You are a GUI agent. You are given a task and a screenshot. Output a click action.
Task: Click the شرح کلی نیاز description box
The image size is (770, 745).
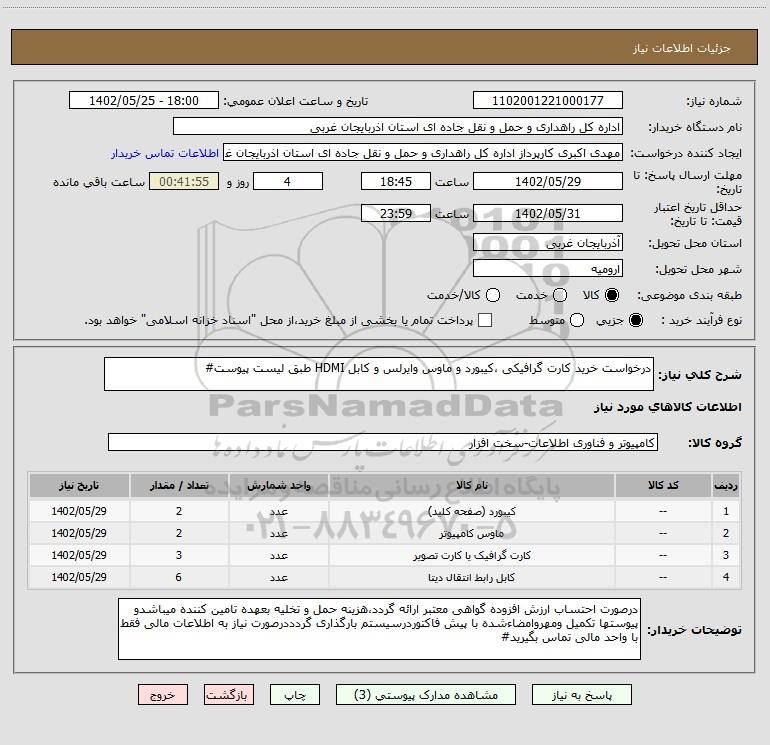[379, 374]
